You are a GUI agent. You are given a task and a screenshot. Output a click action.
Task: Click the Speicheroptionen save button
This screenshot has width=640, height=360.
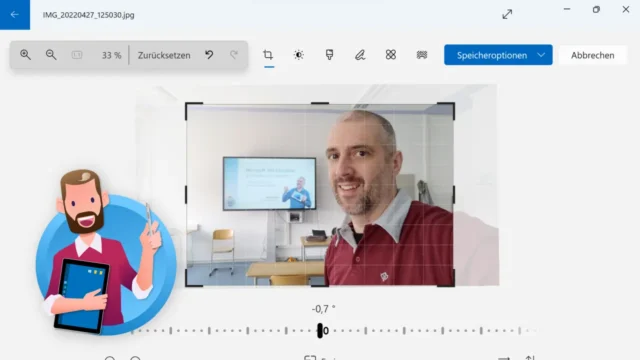click(492, 55)
